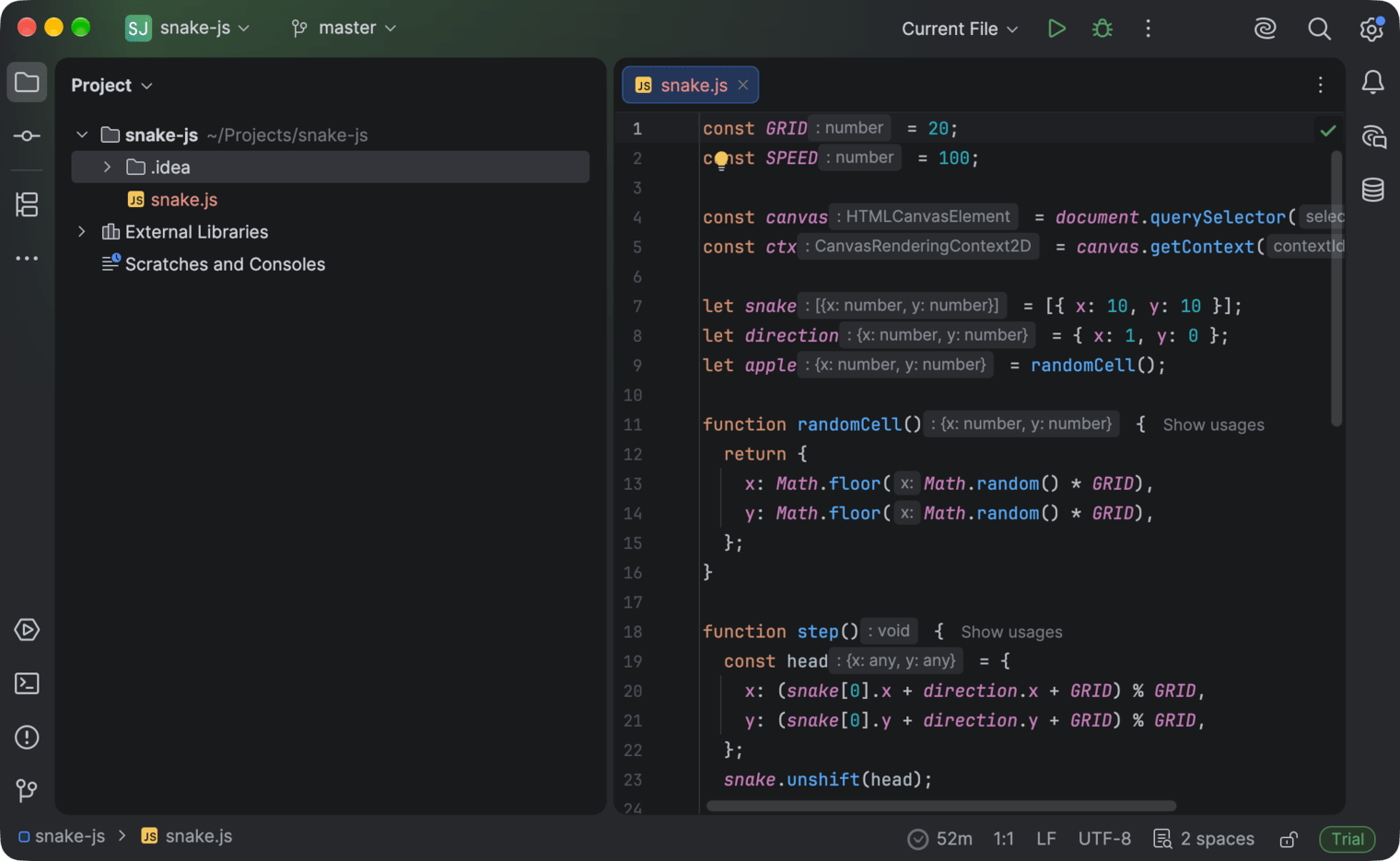Viewport: 1400px width, 861px height.
Task: Open editor tab options menu
Action: click(1321, 85)
